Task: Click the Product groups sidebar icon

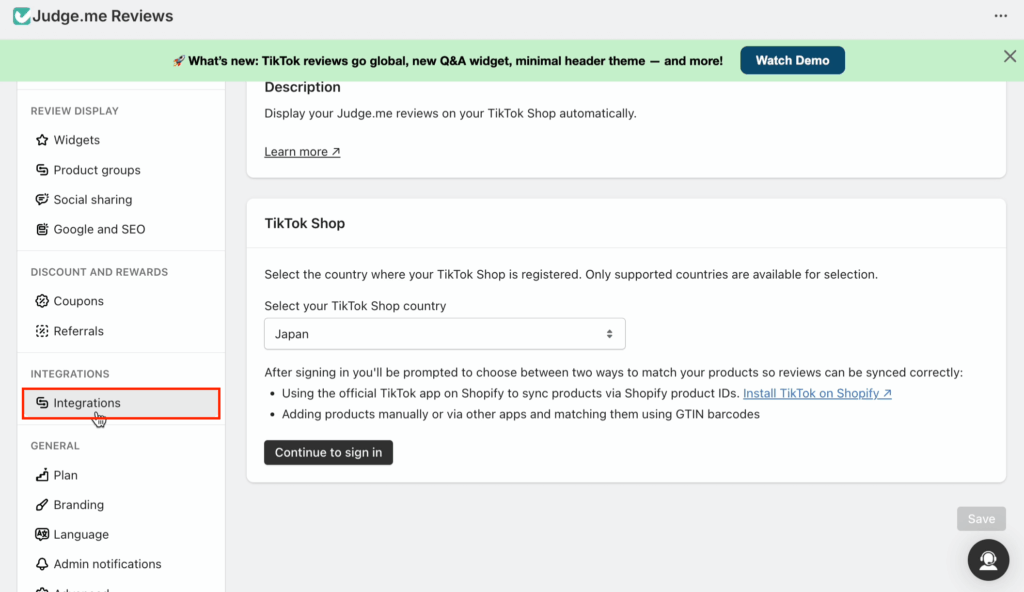Action: click(42, 170)
